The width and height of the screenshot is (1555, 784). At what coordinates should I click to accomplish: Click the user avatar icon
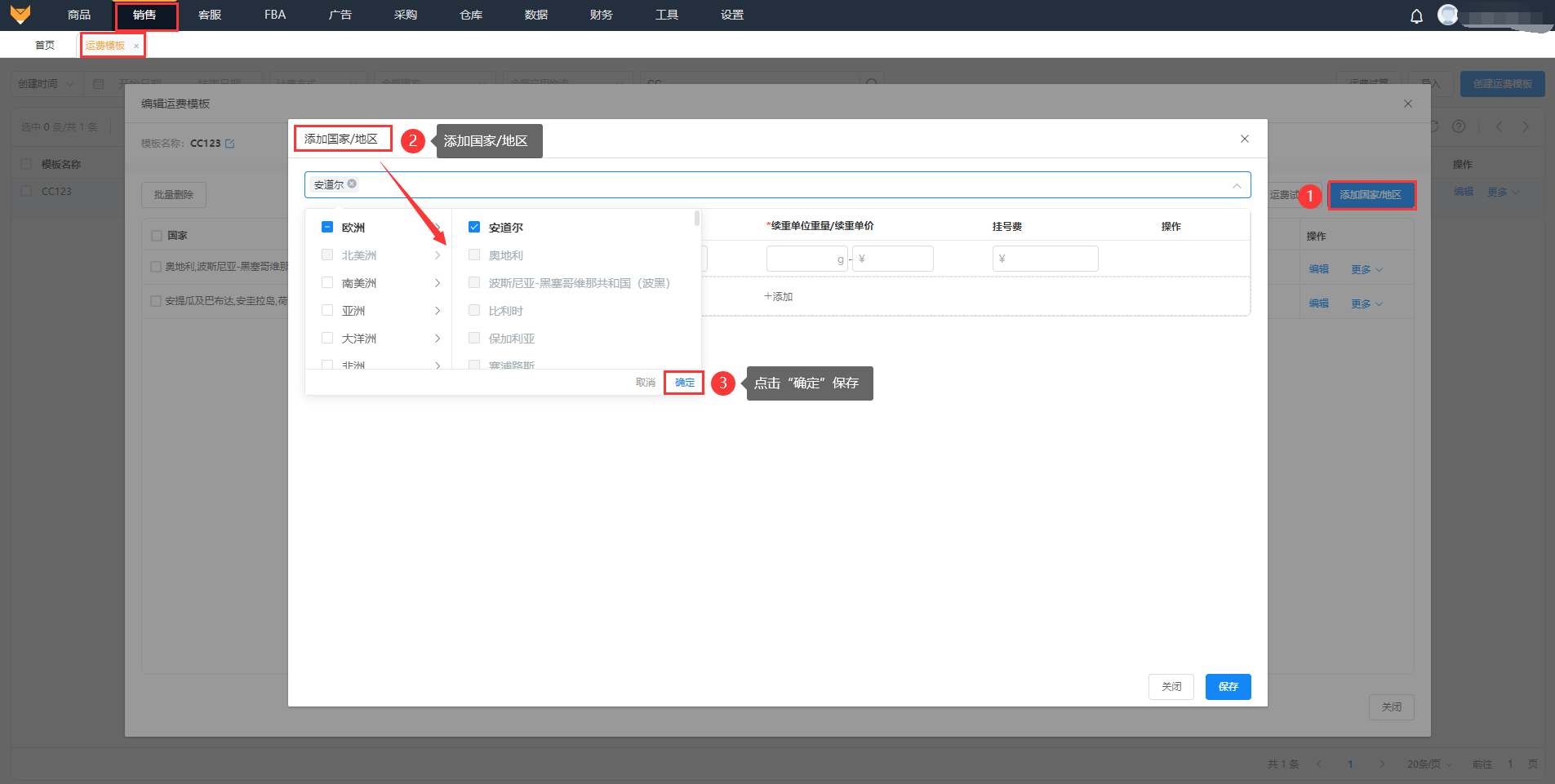1447,15
